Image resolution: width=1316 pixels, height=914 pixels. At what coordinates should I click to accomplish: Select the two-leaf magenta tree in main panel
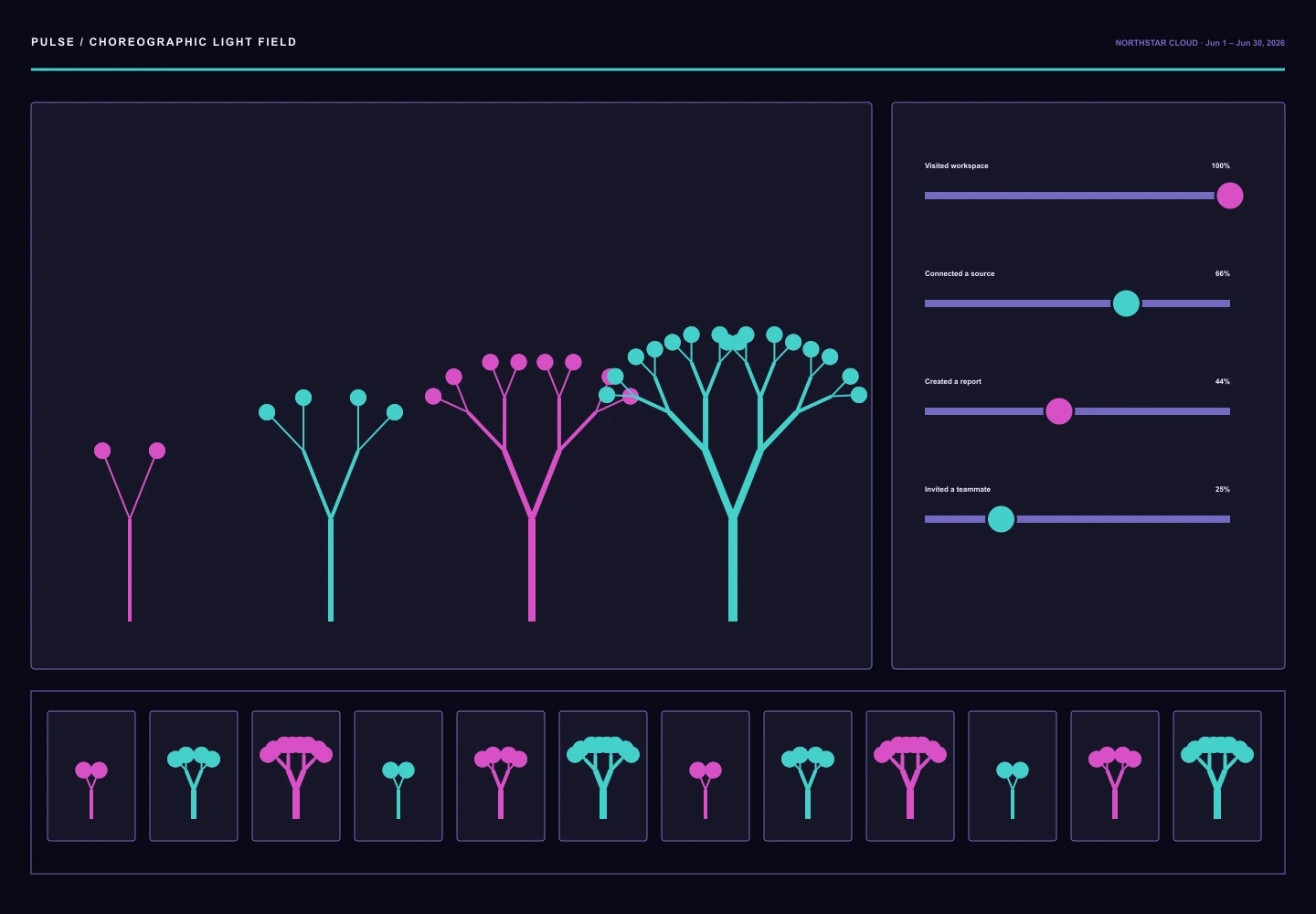click(x=130, y=532)
